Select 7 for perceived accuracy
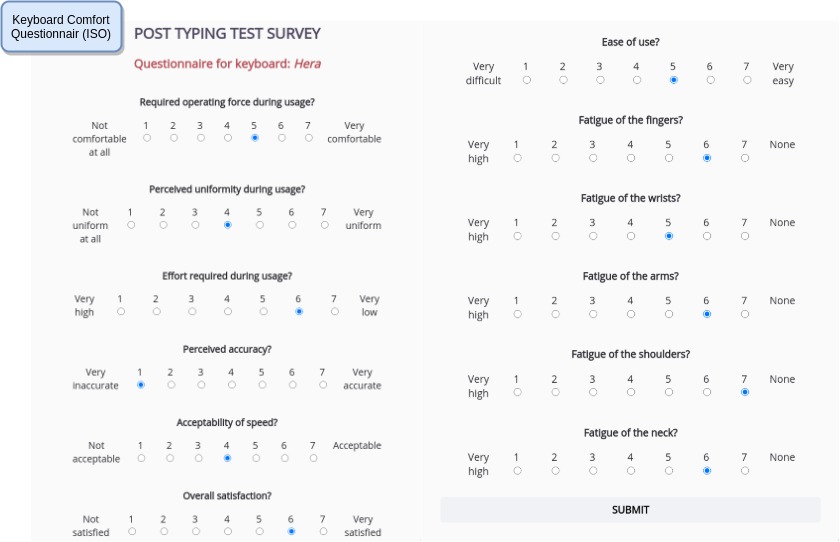This screenshot has height=542, width=840. (323, 384)
